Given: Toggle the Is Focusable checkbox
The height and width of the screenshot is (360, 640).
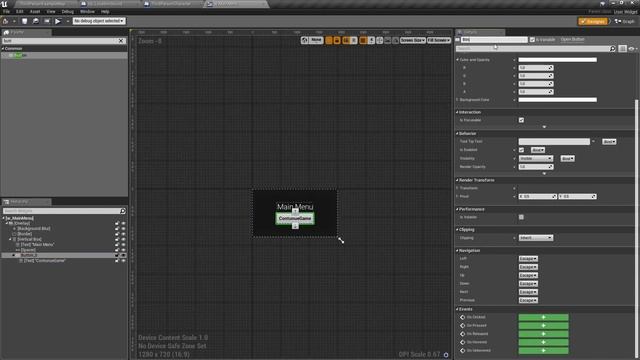Looking at the screenshot, I should [x=521, y=120].
